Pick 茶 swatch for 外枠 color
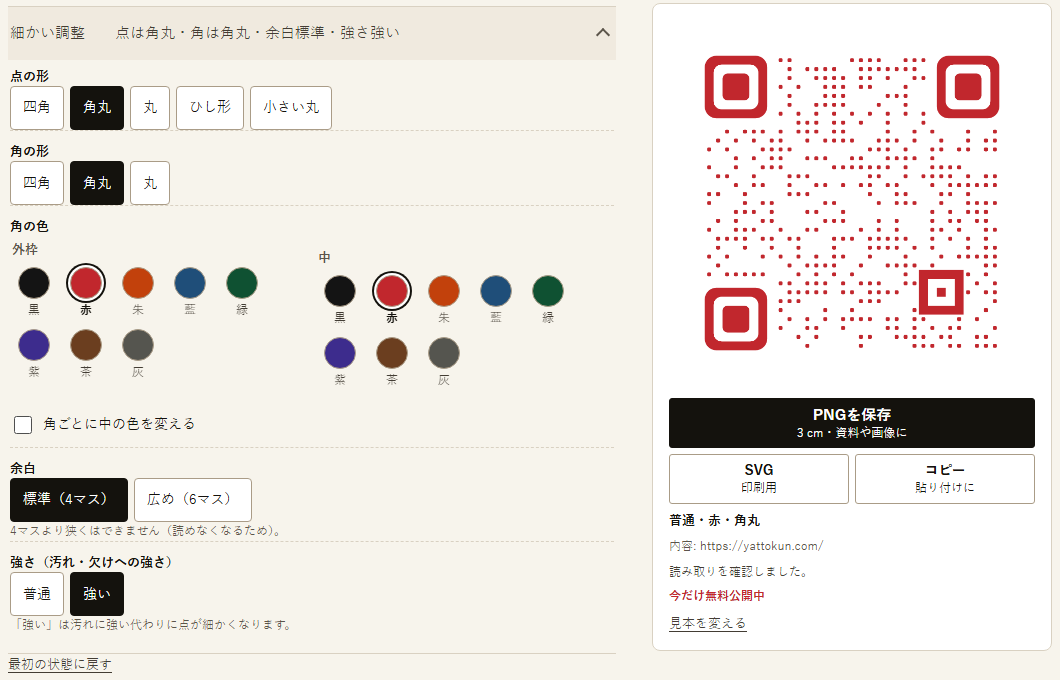The height and width of the screenshot is (680, 1060). [86, 345]
